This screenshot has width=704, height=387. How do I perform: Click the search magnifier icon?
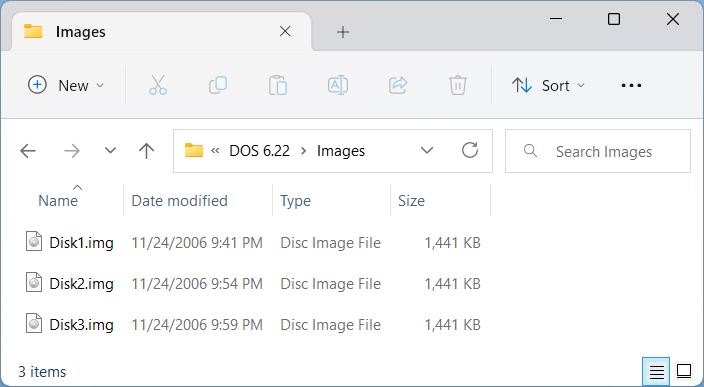pyautogui.click(x=530, y=151)
